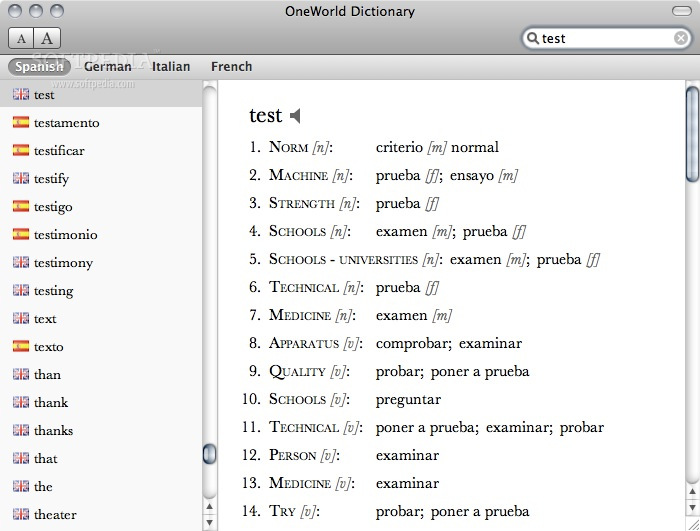
Task: Click the Spanish flag beside 'testificar'
Action: point(21,151)
